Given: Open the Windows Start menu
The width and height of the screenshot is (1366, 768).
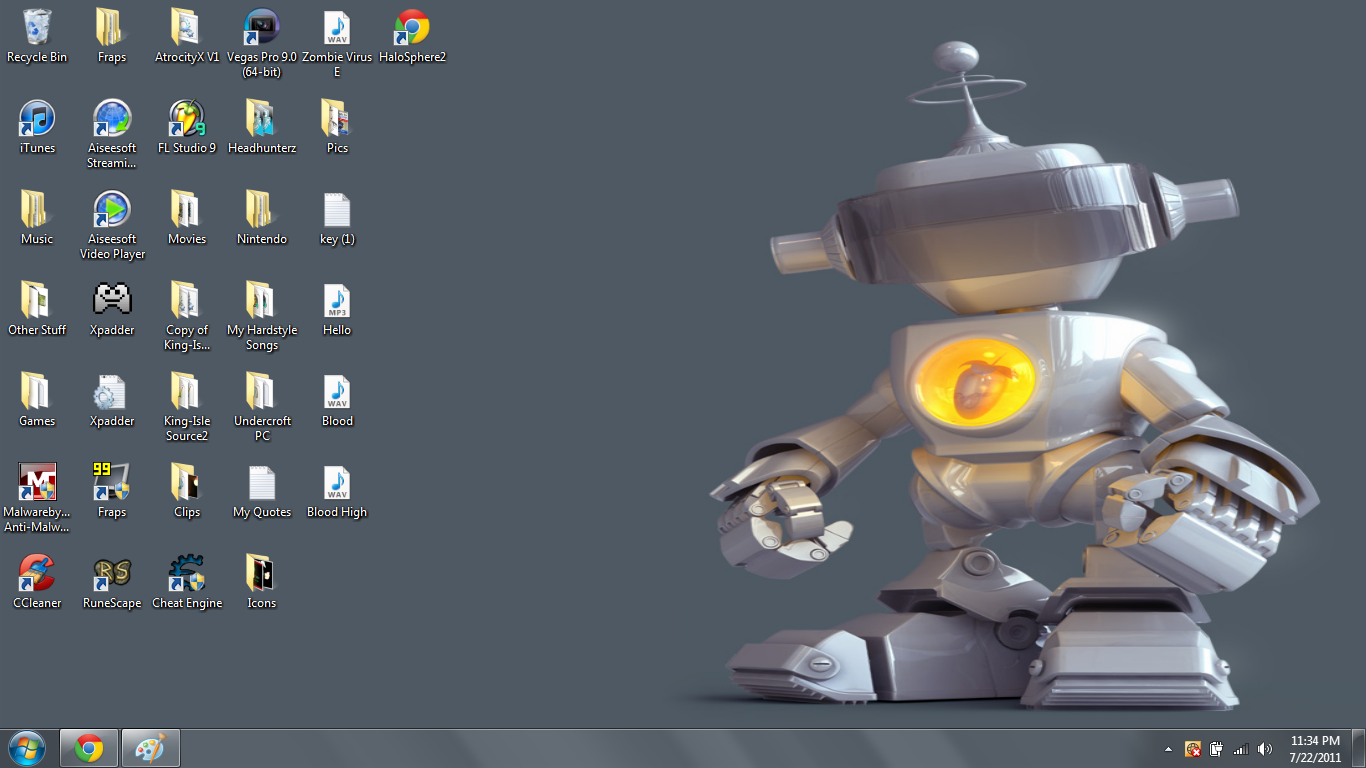Looking at the screenshot, I should point(27,748).
